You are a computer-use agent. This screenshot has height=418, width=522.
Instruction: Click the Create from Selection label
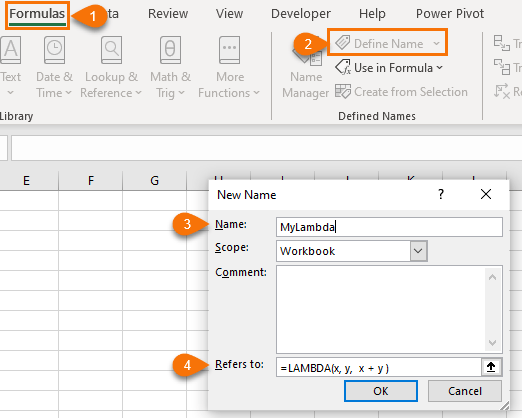411,92
